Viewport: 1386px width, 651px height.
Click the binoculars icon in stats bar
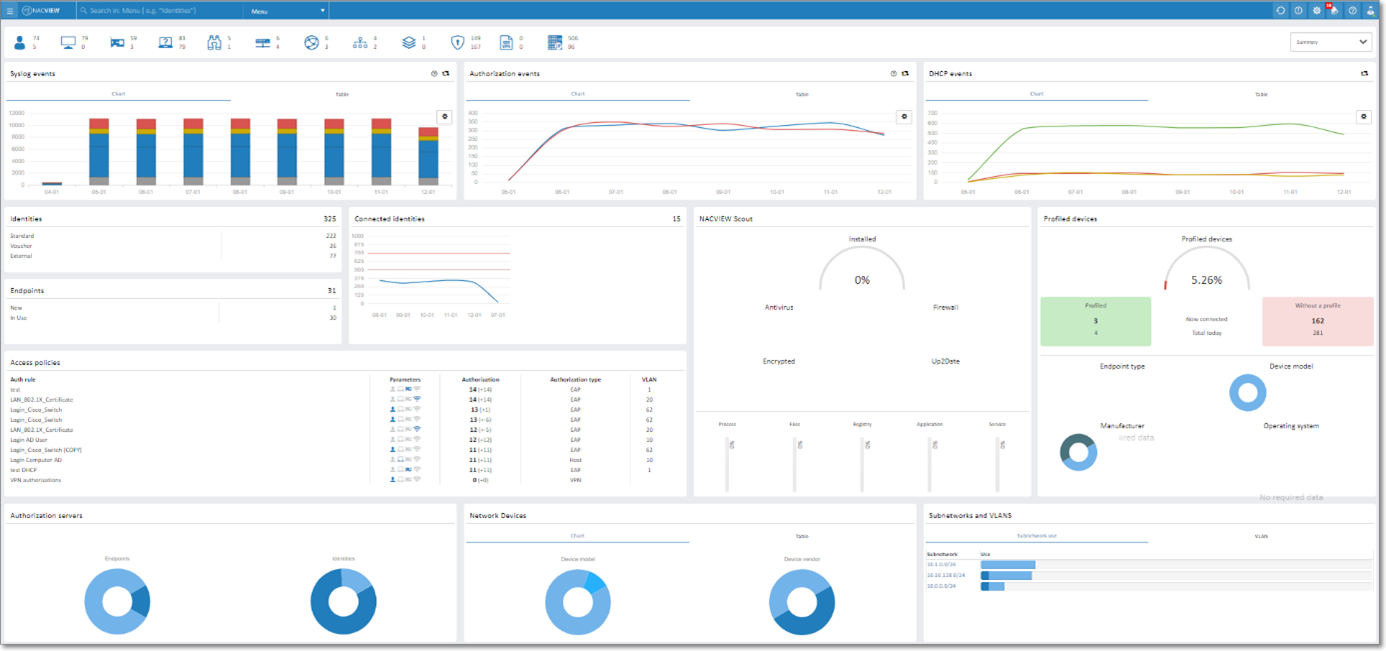(x=213, y=43)
